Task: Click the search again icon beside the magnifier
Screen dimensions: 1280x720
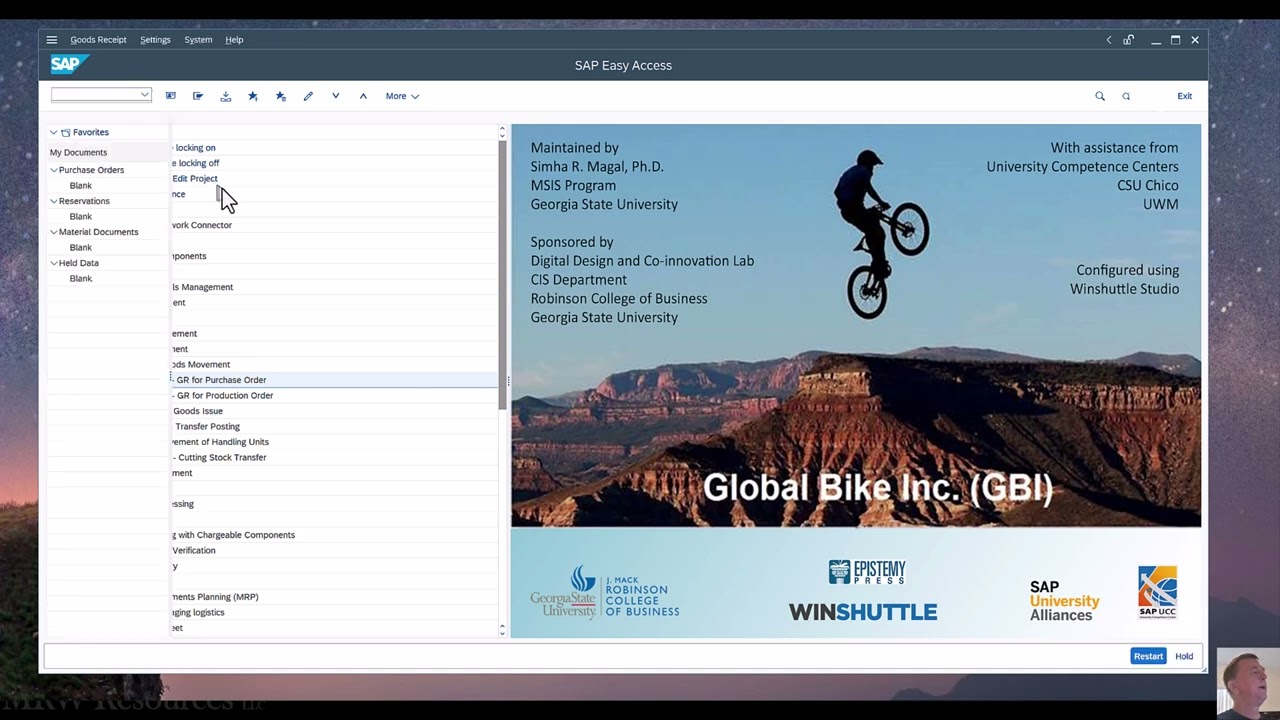Action: point(1126,96)
